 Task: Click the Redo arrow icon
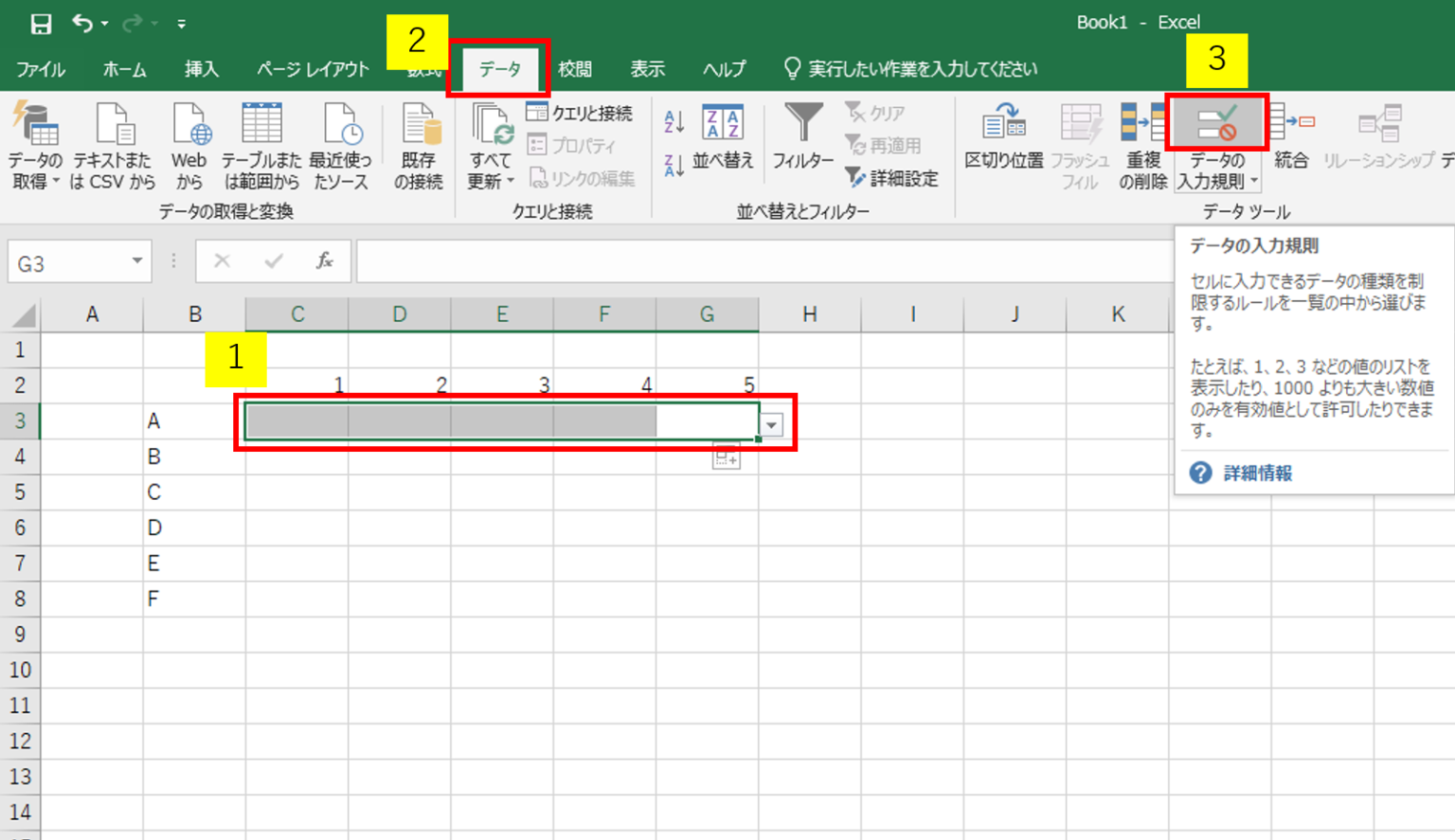tap(132, 23)
